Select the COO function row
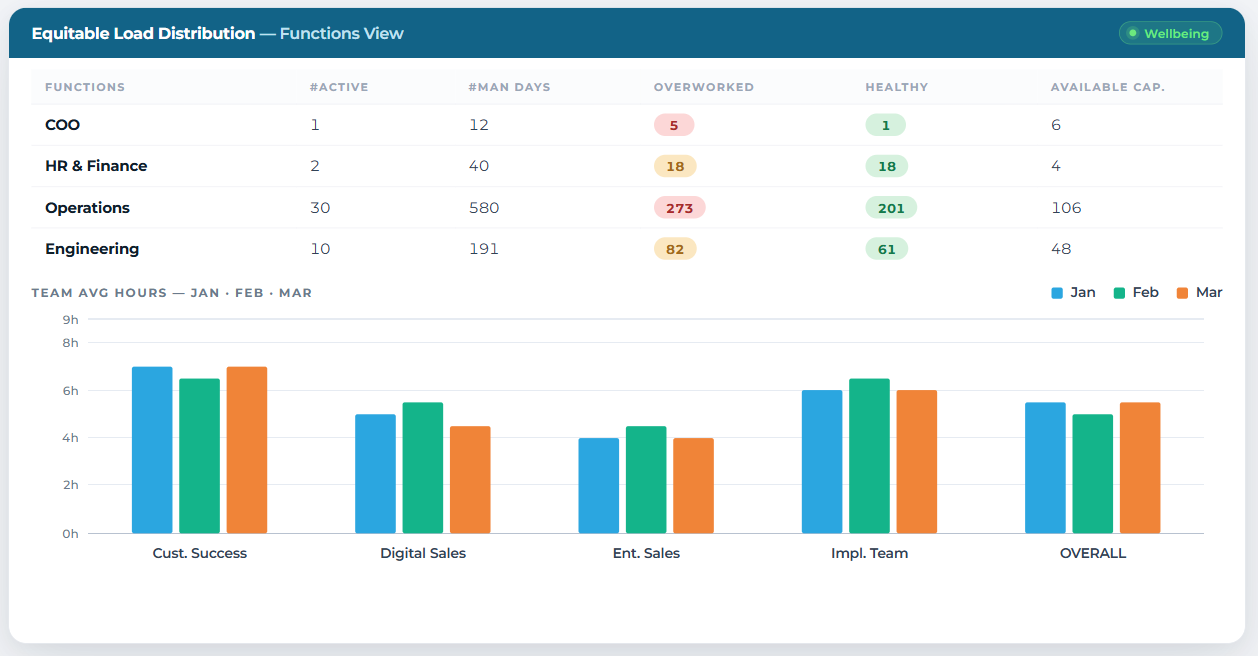Screen dimensions: 1258x656 coord(627,125)
